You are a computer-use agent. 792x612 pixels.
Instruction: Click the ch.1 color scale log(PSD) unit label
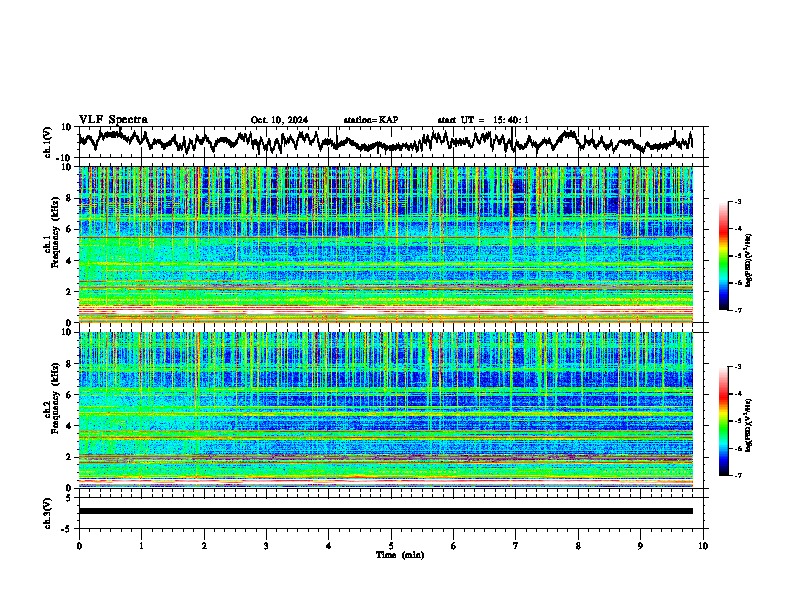coord(749,260)
